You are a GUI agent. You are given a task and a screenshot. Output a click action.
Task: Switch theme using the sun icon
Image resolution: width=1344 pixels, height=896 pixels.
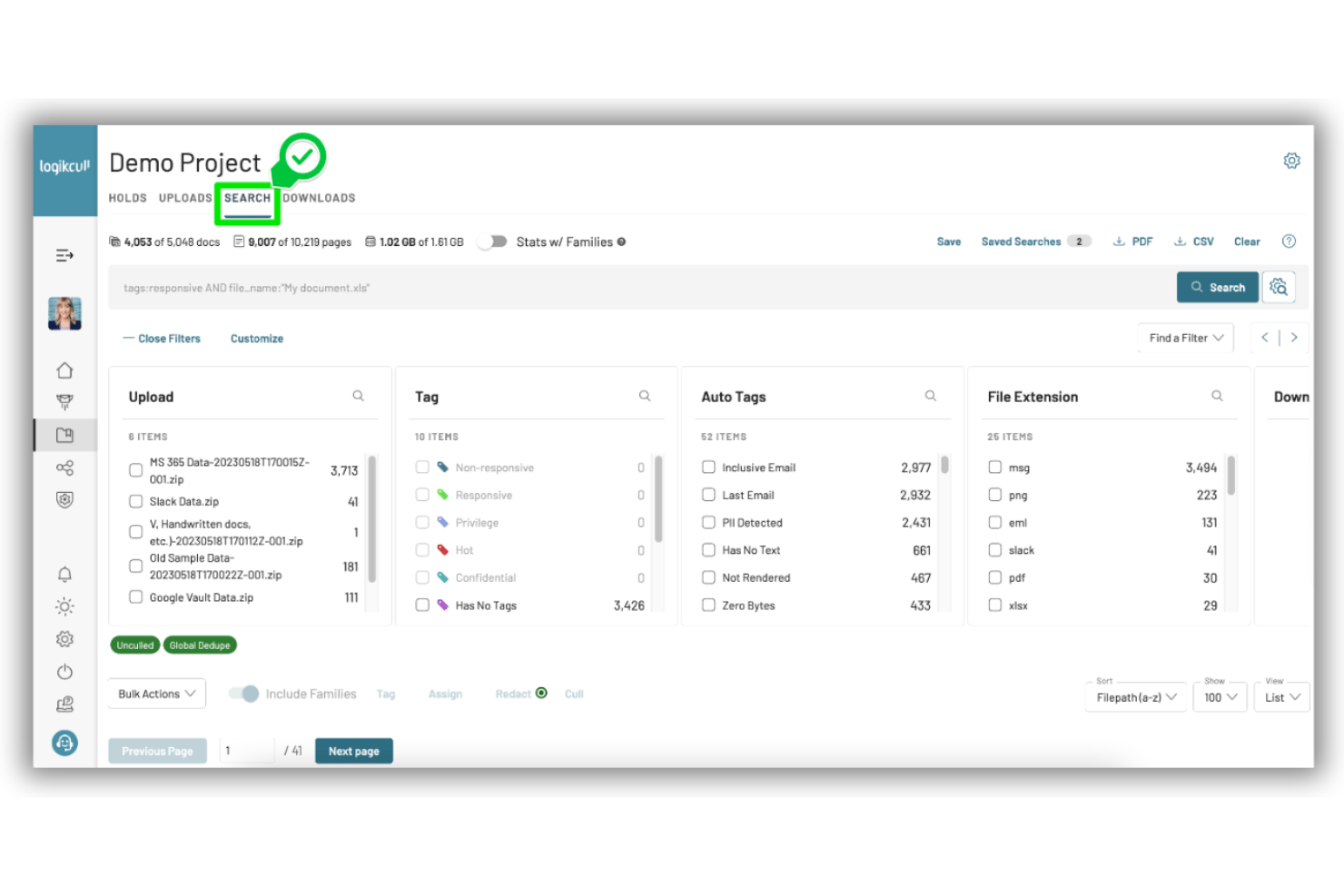(x=64, y=606)
